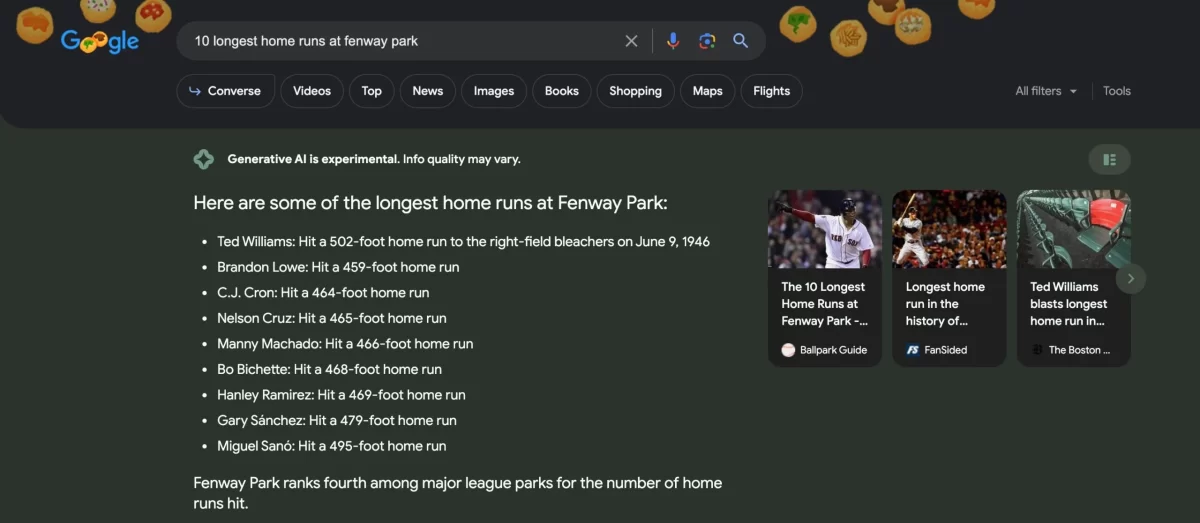Click the Ballpark Guide source icon
The width and height of the screenshot is (1200, 523).
pos(788,350)
